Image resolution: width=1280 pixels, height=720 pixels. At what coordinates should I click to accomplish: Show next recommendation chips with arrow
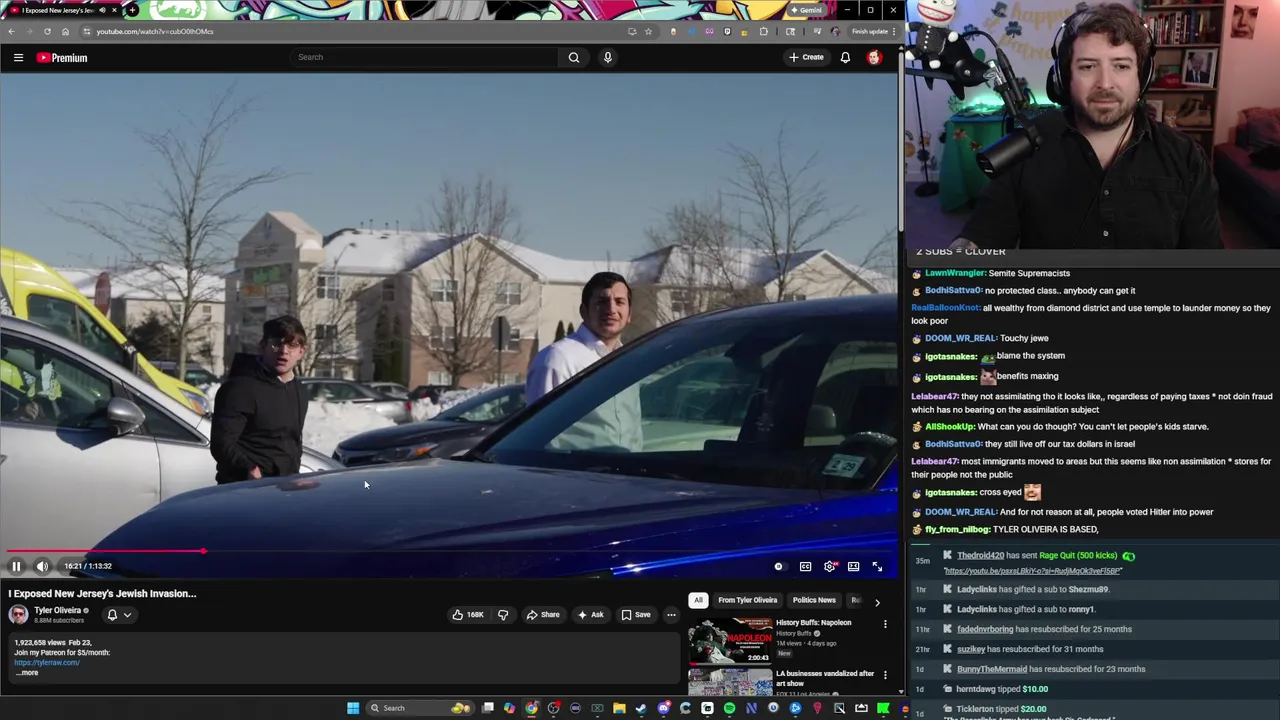click(x=877, y=602)
